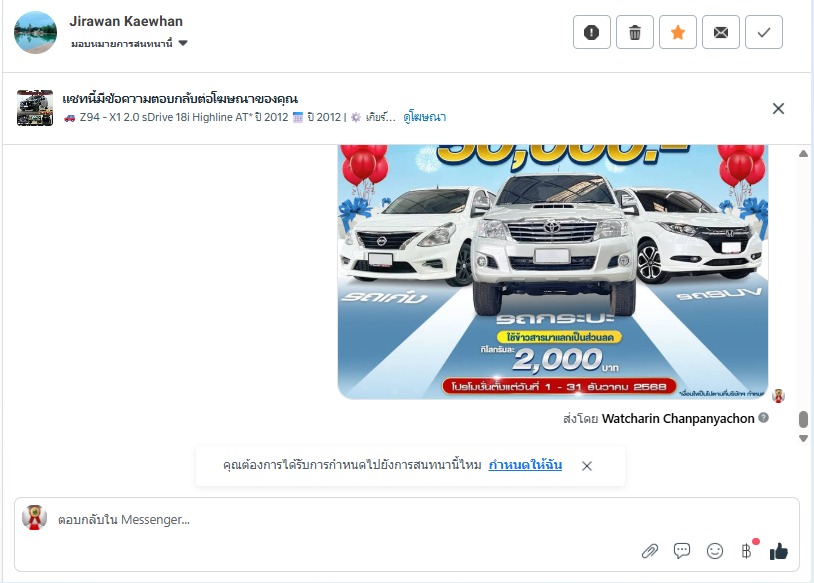Open Jirawan Kaewhan profile picture
The width and height of the screenshot is (814, 583).
pyautogui.click(x=35, y=32)
